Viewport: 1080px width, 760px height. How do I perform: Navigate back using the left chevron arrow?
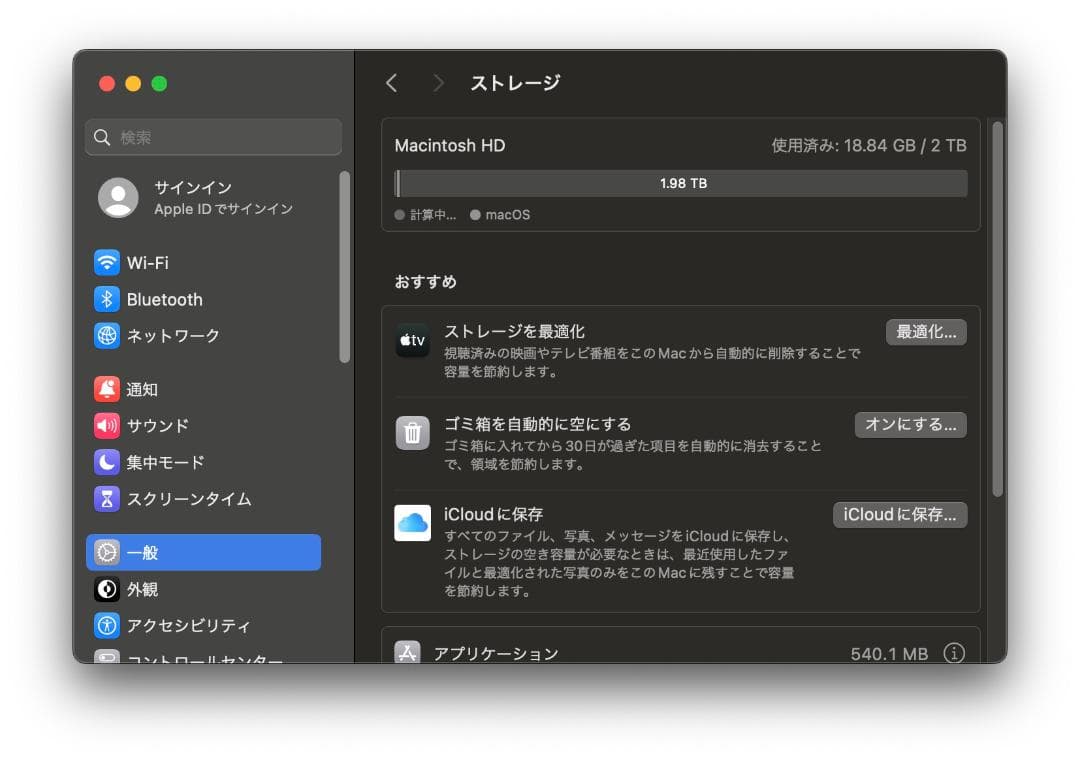pos(391,83)
